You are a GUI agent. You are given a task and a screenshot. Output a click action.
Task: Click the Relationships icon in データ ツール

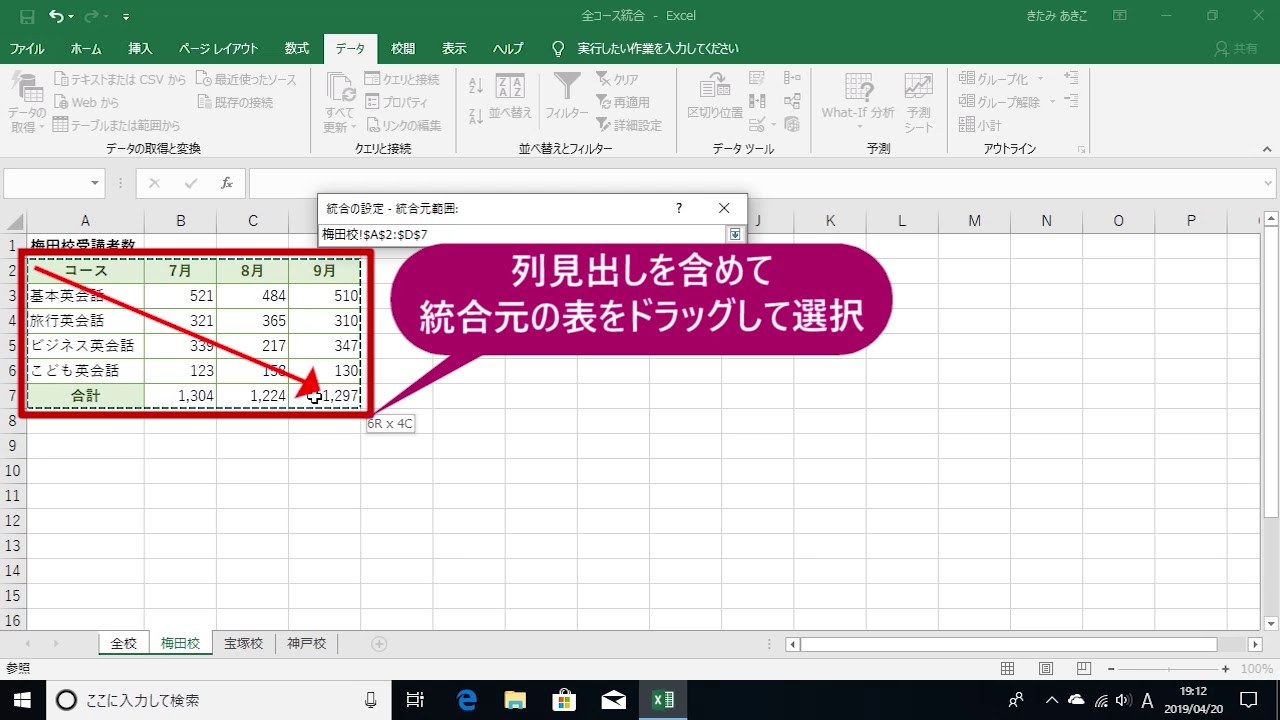[x=792, y=101]
